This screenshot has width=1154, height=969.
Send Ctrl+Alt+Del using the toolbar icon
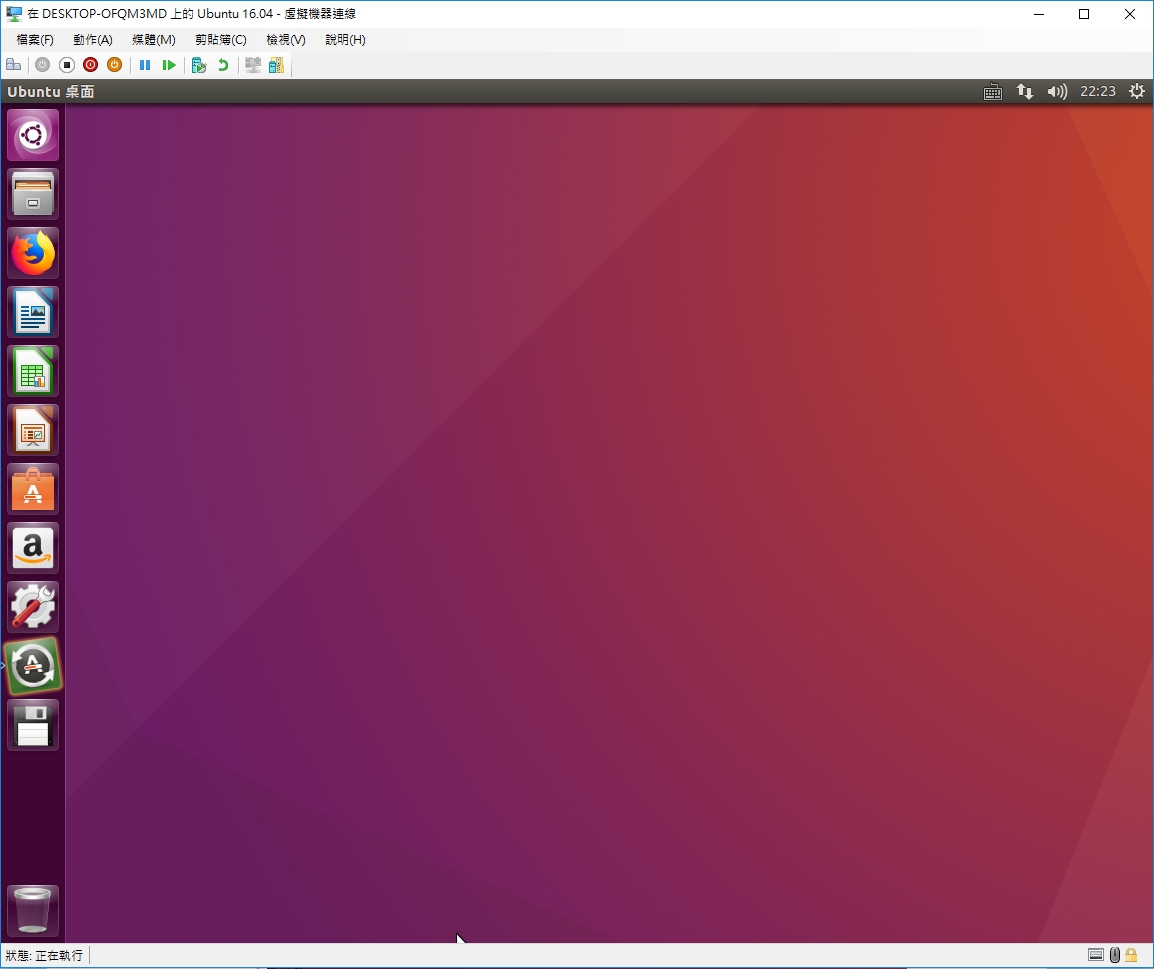pos(13,64)
